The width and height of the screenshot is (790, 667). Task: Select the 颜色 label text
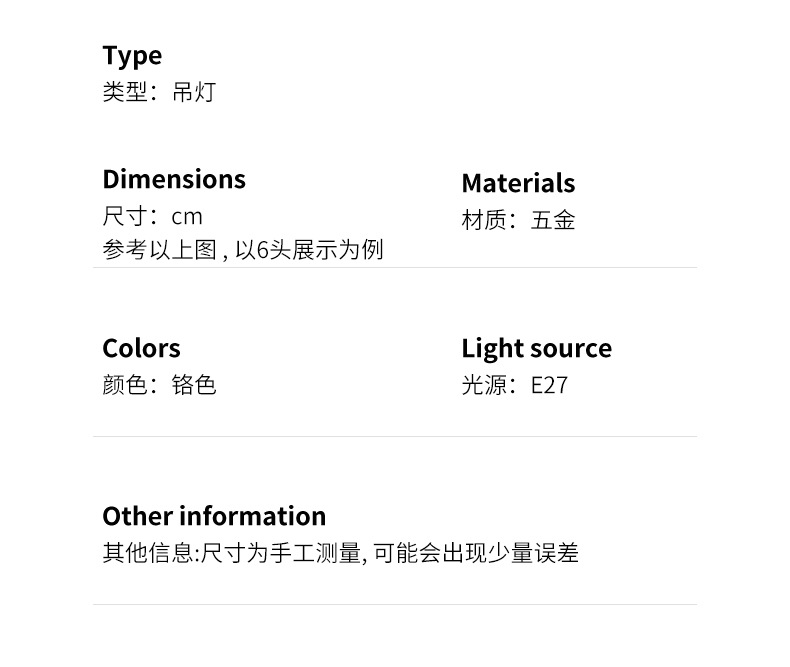(x=124, y=385)
